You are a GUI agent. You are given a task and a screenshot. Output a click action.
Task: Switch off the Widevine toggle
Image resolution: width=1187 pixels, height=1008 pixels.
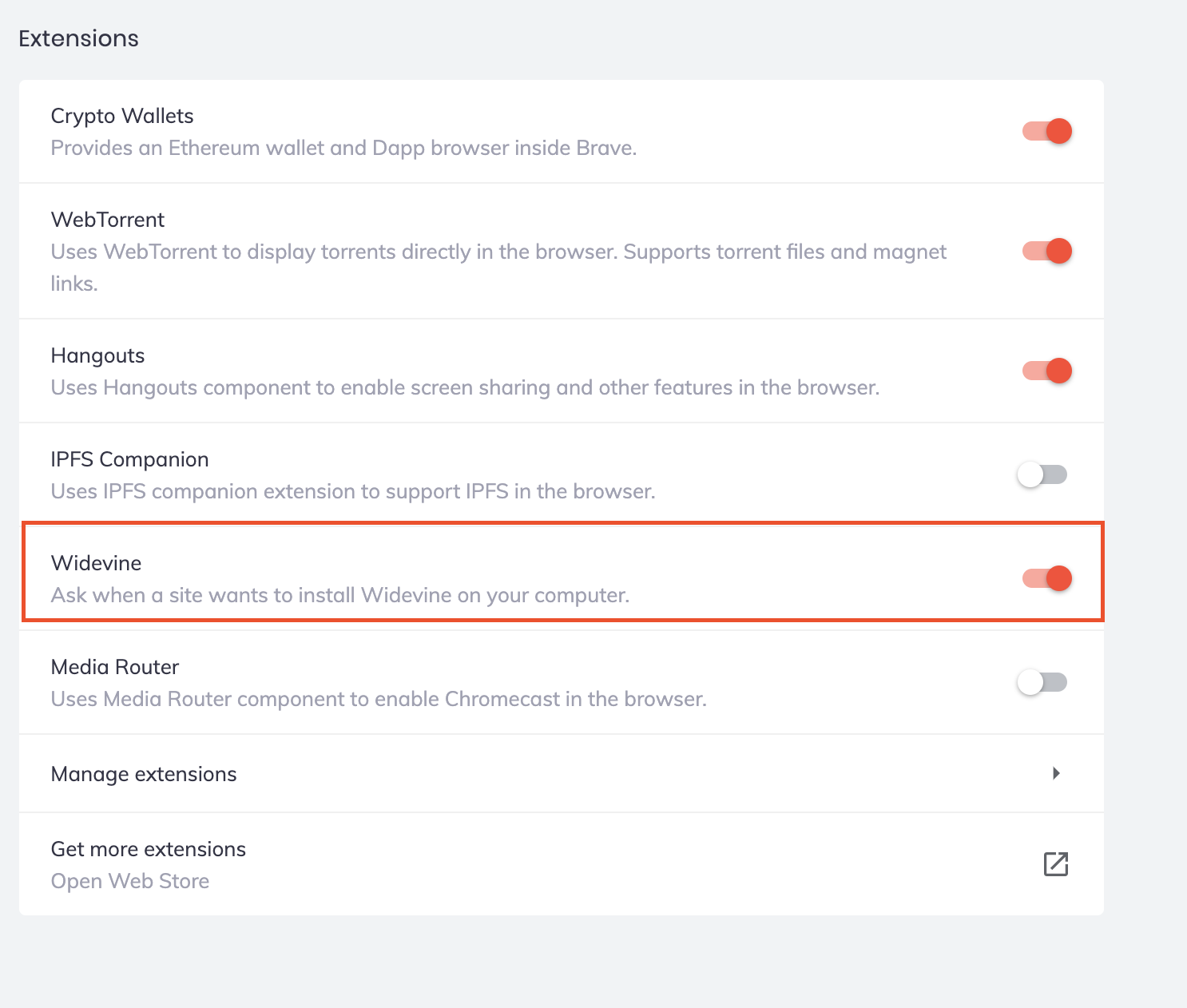(1046, 578)
